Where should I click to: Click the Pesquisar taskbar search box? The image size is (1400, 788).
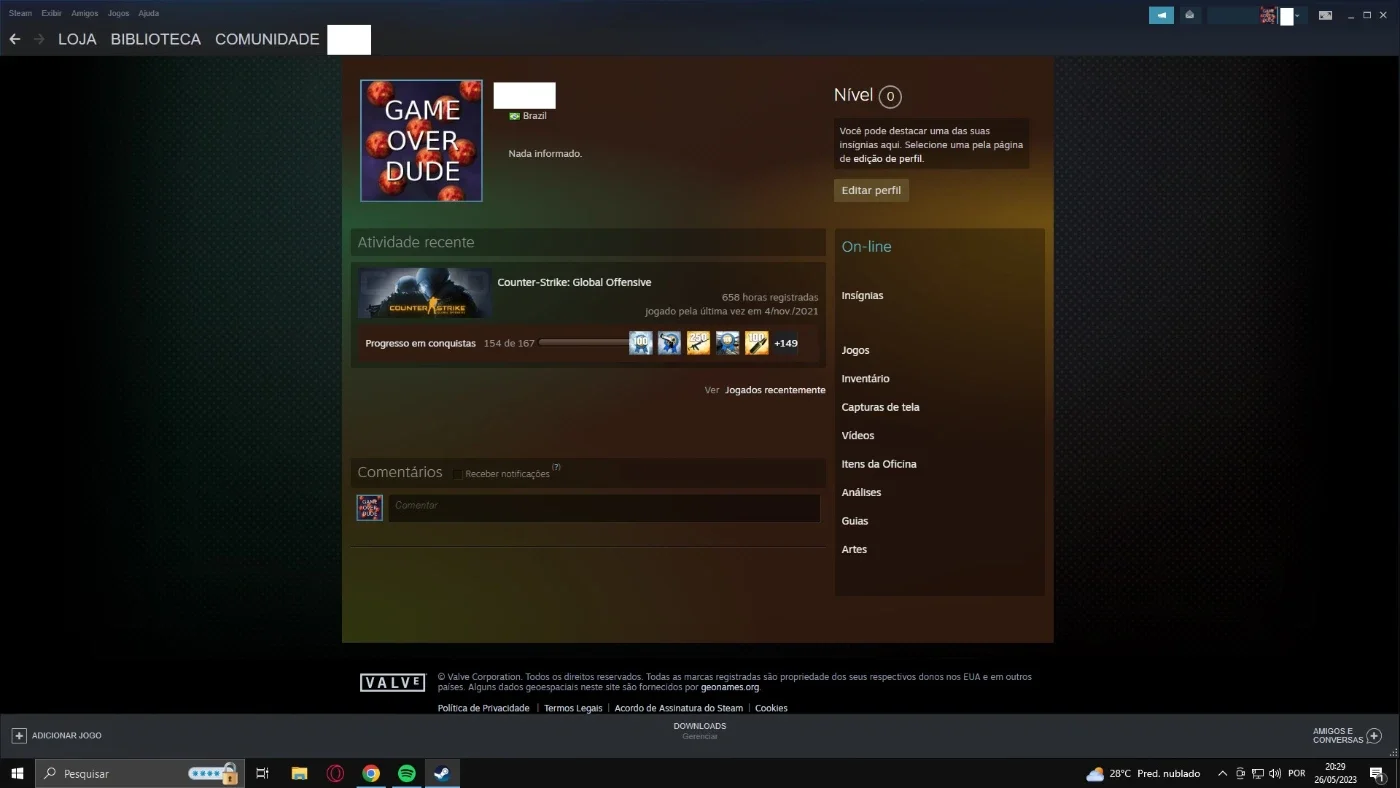139,773
